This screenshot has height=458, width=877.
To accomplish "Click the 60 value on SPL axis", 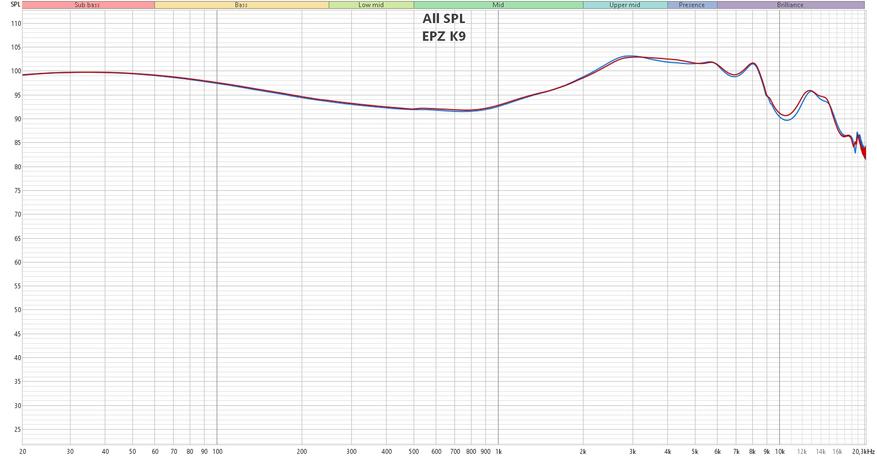I will point(17,262).
